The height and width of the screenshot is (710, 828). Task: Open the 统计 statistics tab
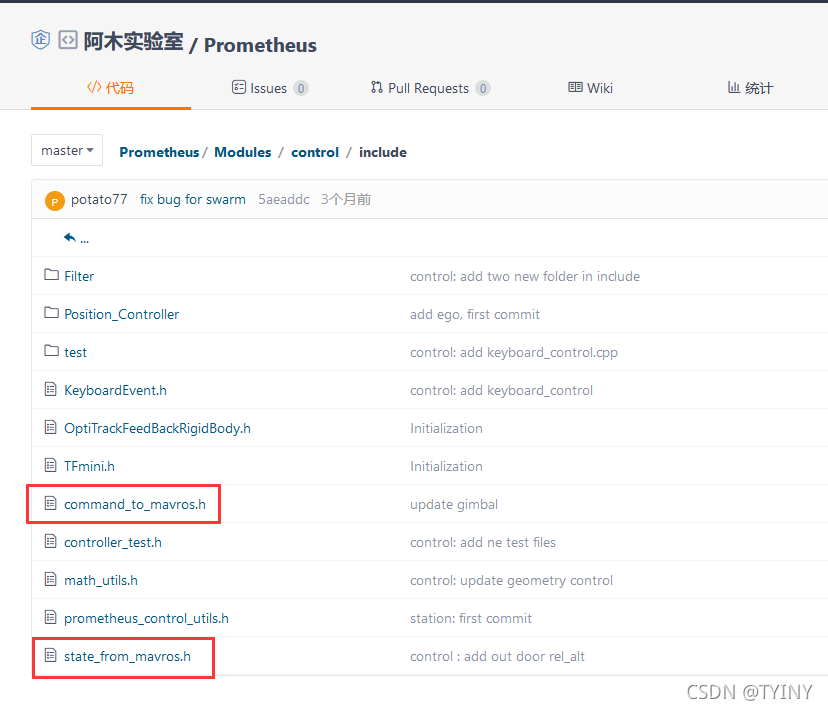(x=750, y=88)
